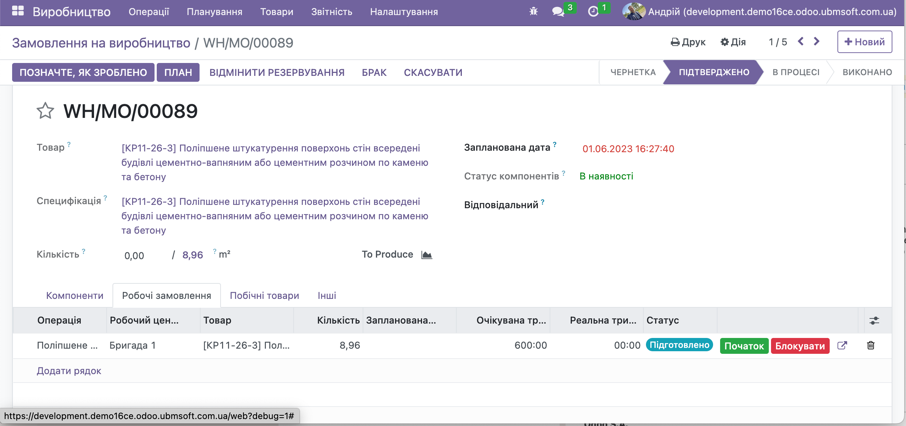The height and width of the screenshot is (426, 906).
Task: Delete the work order row trash icon
Action: click(870, 346)
